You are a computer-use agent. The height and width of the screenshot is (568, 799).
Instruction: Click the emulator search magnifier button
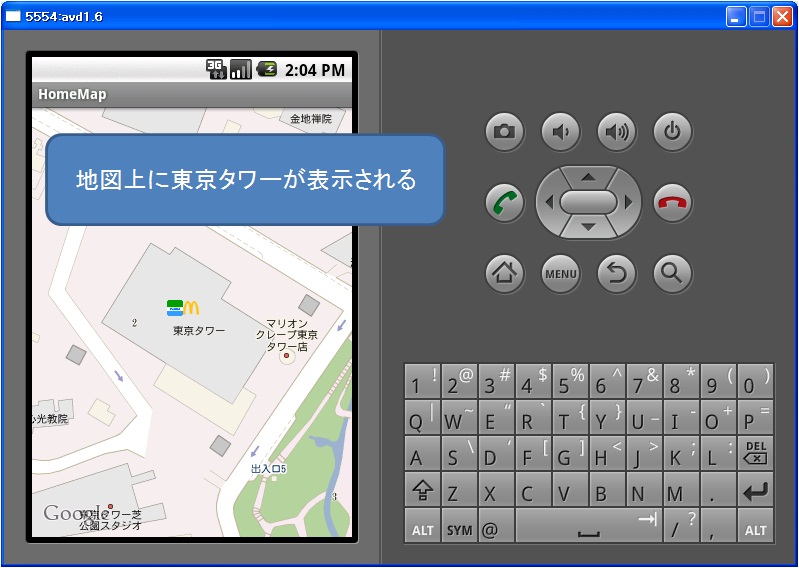click(x=673, y=274)
